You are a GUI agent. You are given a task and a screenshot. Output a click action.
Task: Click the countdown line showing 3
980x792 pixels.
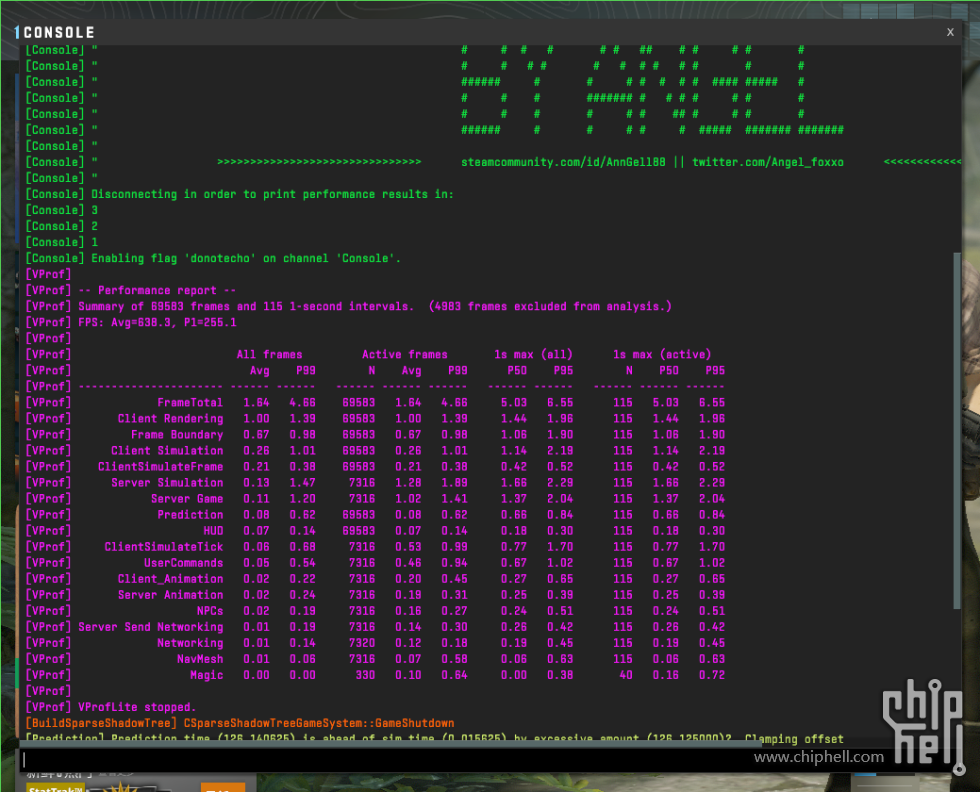pos(61,211)
